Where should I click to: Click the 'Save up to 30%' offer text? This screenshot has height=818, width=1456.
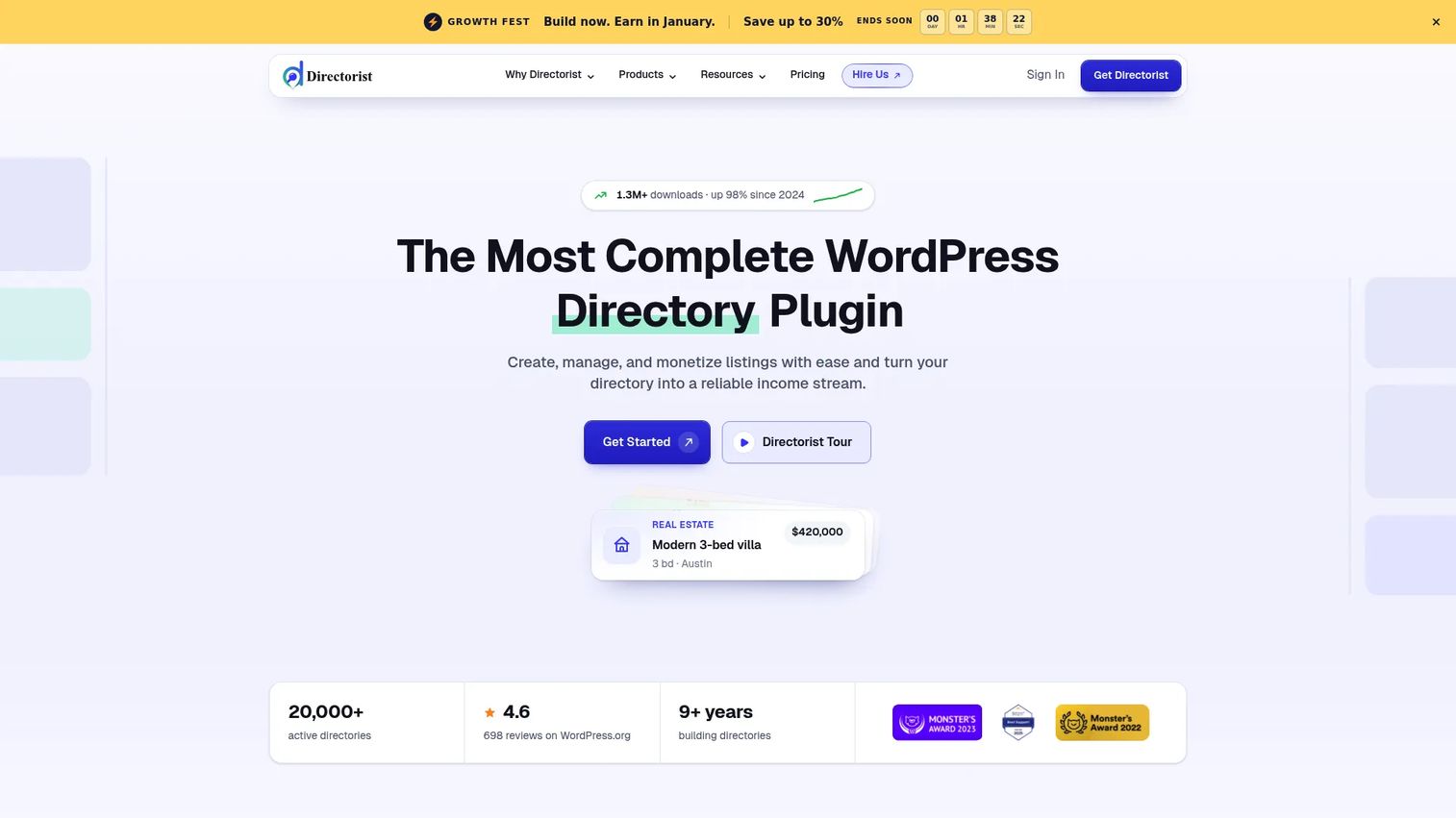point(793,21)
